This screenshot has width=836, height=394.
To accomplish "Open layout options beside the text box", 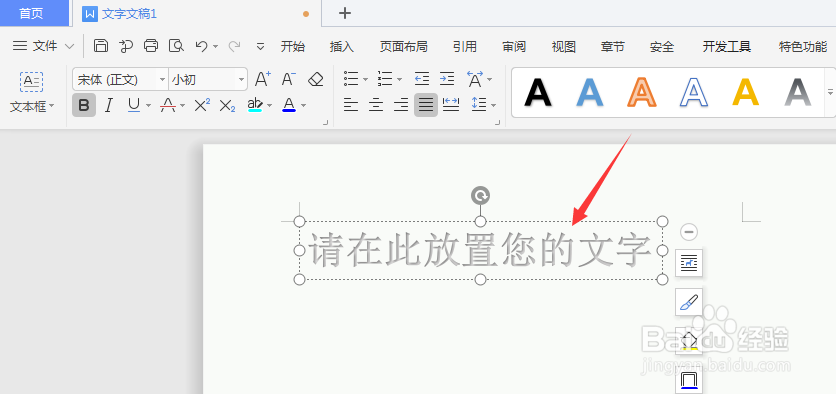I will click(689, 263).
